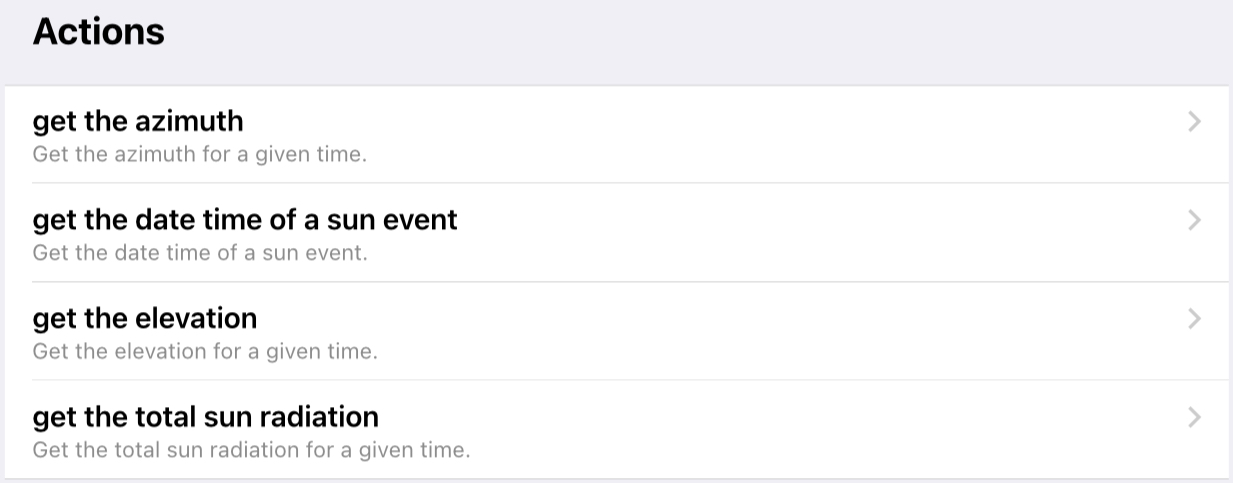Open 'get the date time of a sun event'
Viewport: 1233px width, 483px height.
pos(245,219)
